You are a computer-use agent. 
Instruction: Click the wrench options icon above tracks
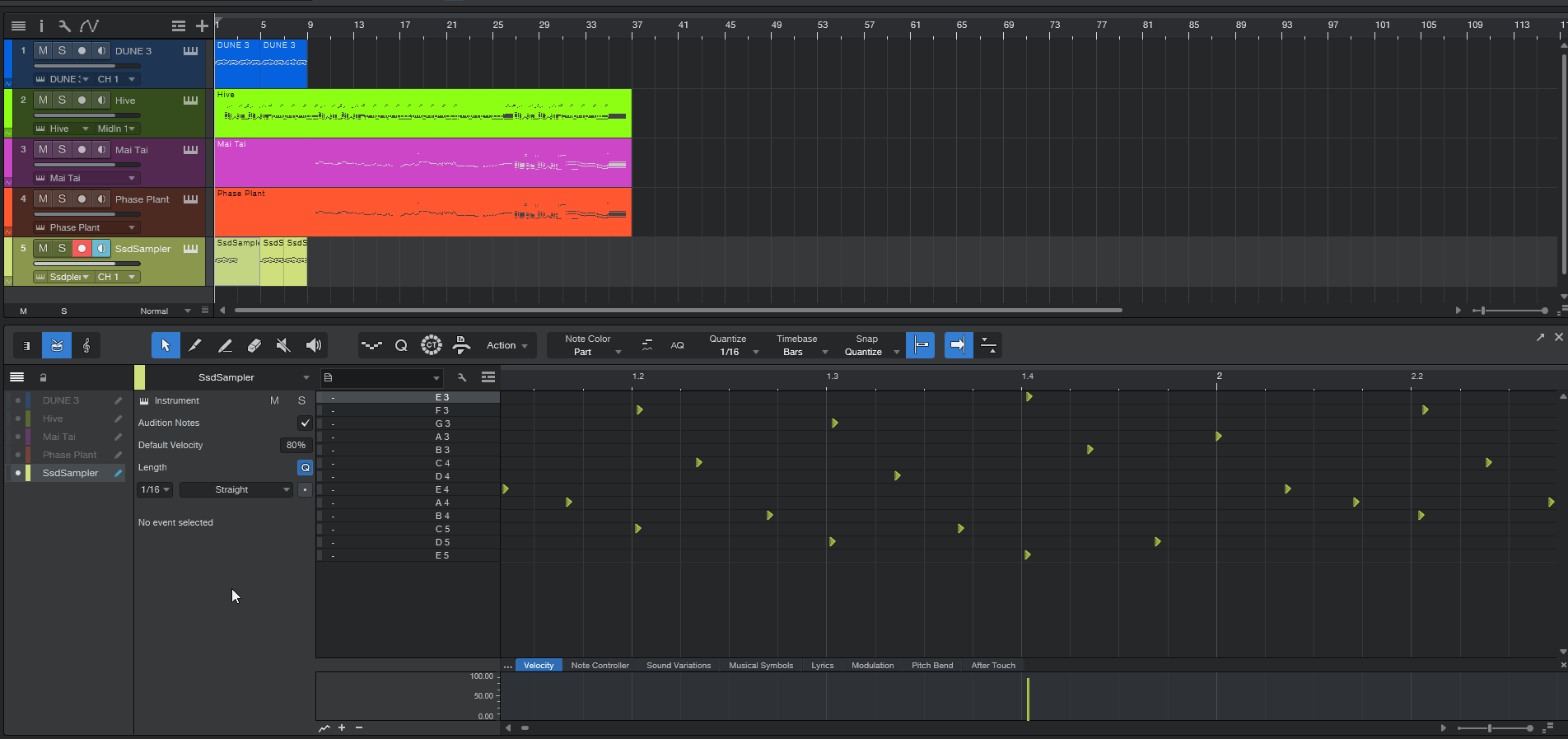(x=64, y=26)
